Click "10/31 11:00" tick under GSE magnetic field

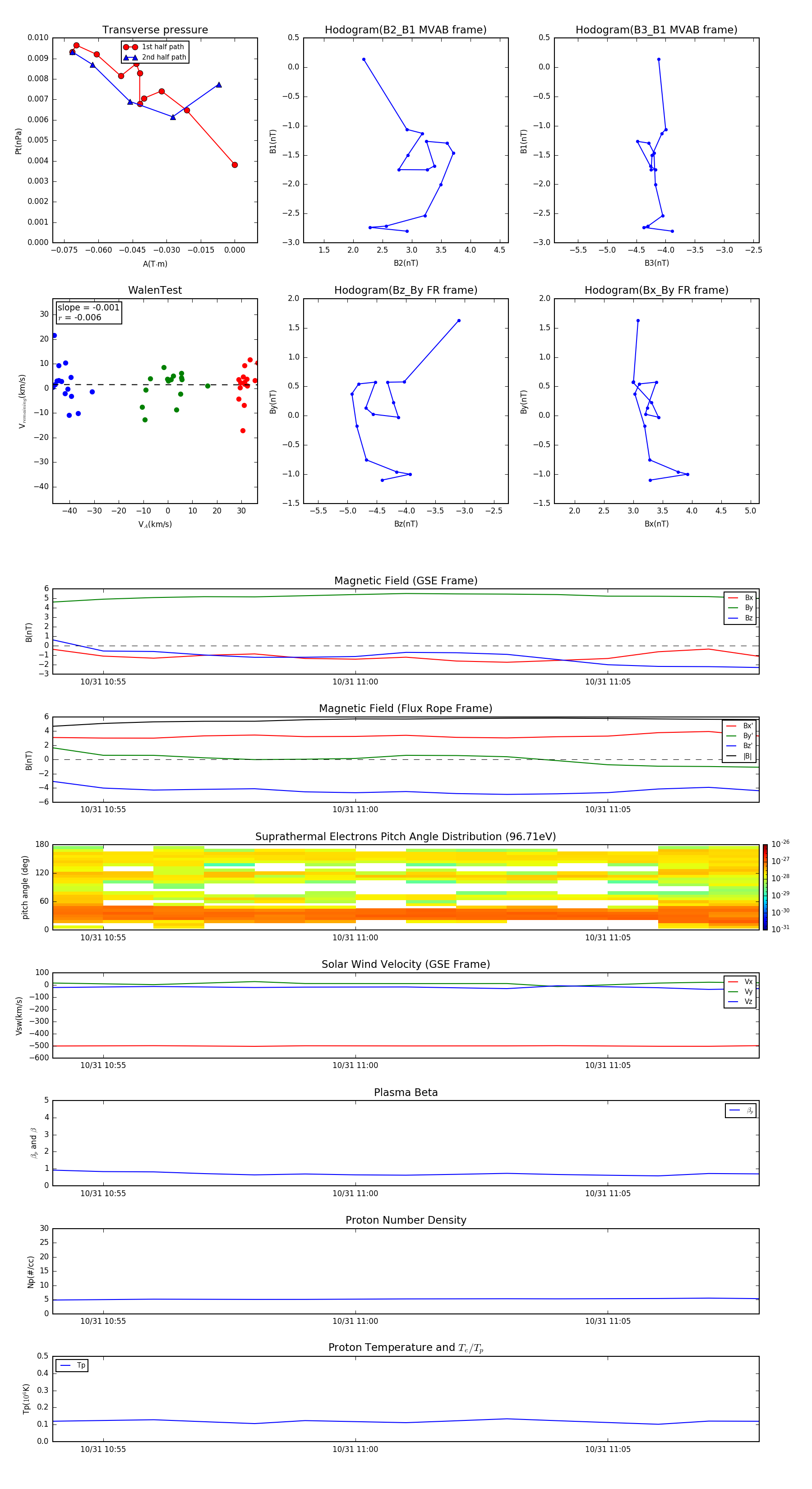[x=355, y=681]
